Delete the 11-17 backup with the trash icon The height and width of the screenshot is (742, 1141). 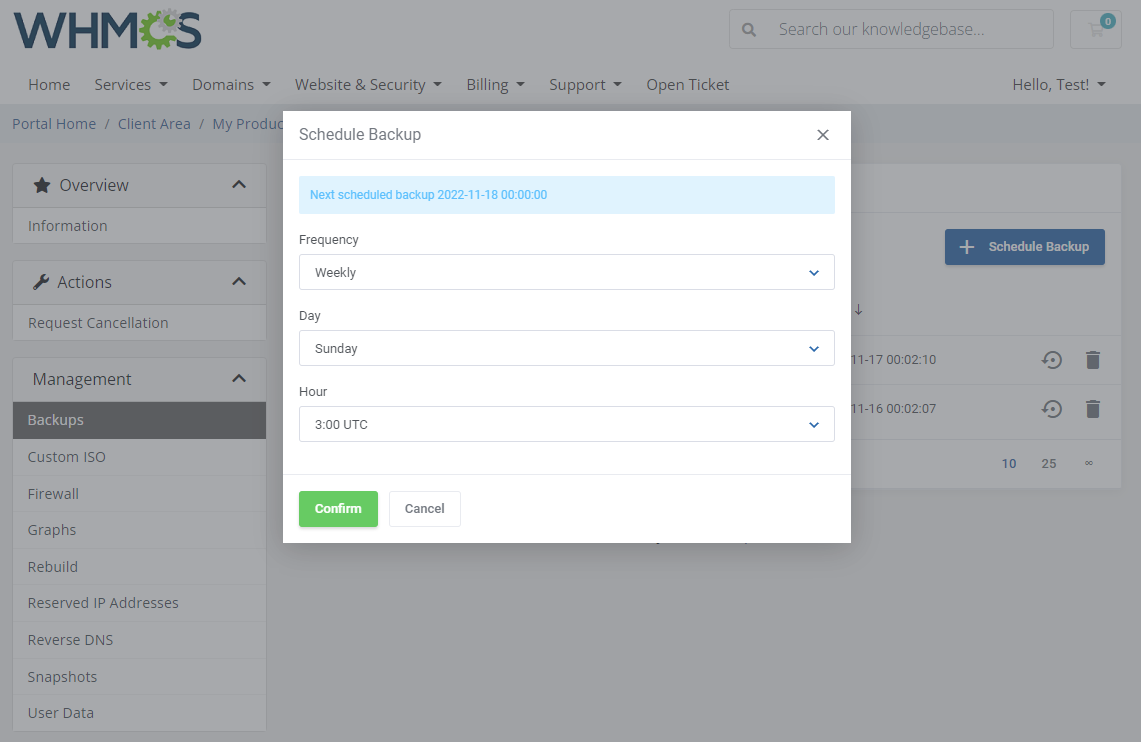point(1093,359)
